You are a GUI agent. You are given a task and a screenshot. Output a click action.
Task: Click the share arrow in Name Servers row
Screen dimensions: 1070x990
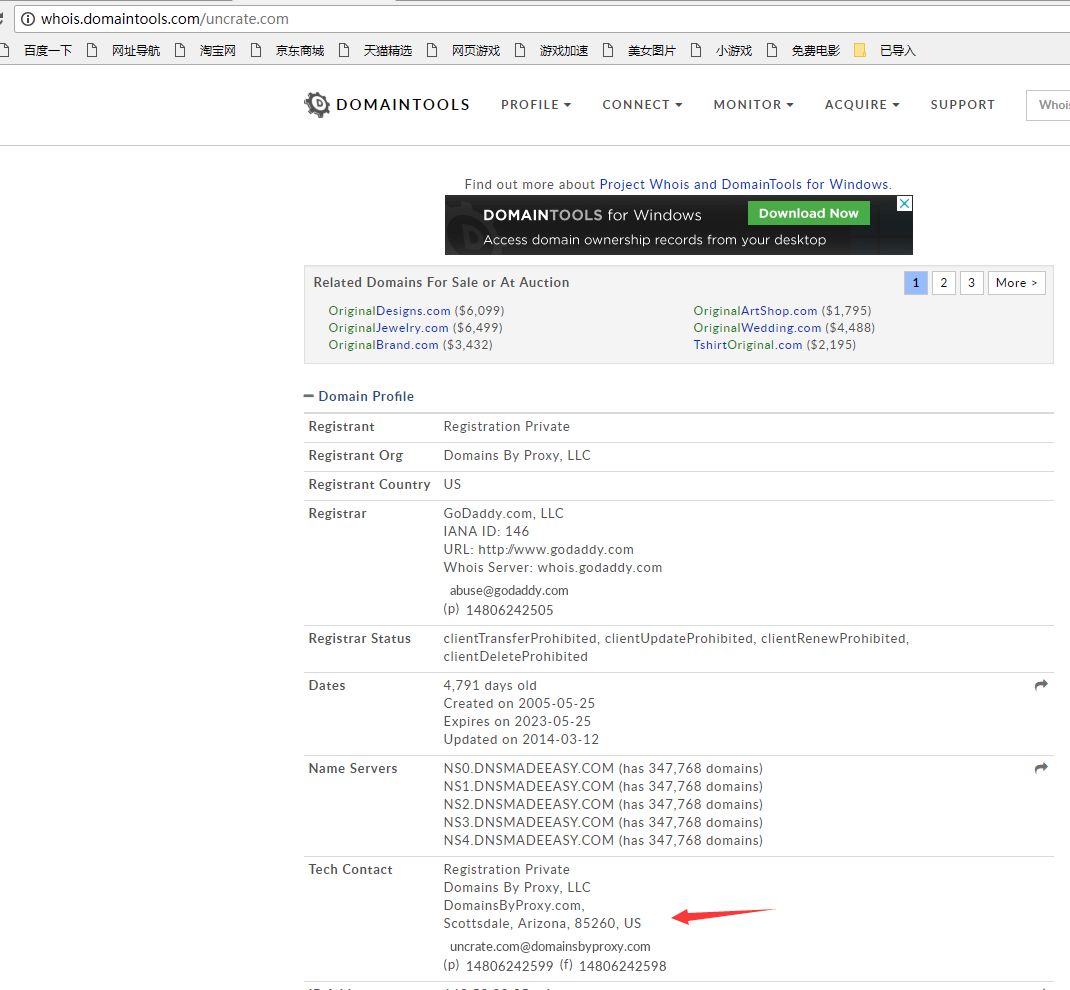click(1041, 768)
